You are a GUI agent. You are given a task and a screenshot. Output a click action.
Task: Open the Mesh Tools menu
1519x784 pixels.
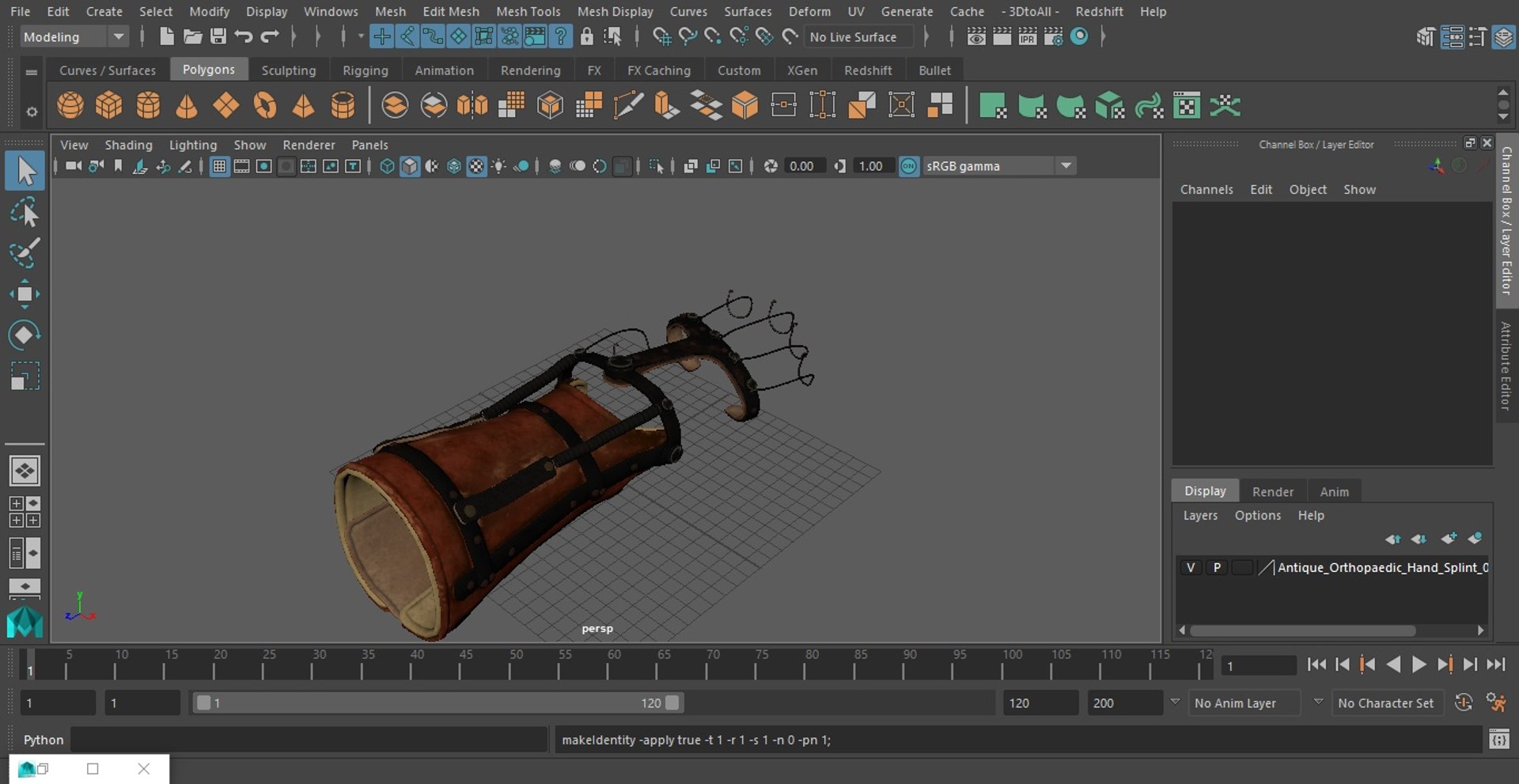[x=528, y=11]
